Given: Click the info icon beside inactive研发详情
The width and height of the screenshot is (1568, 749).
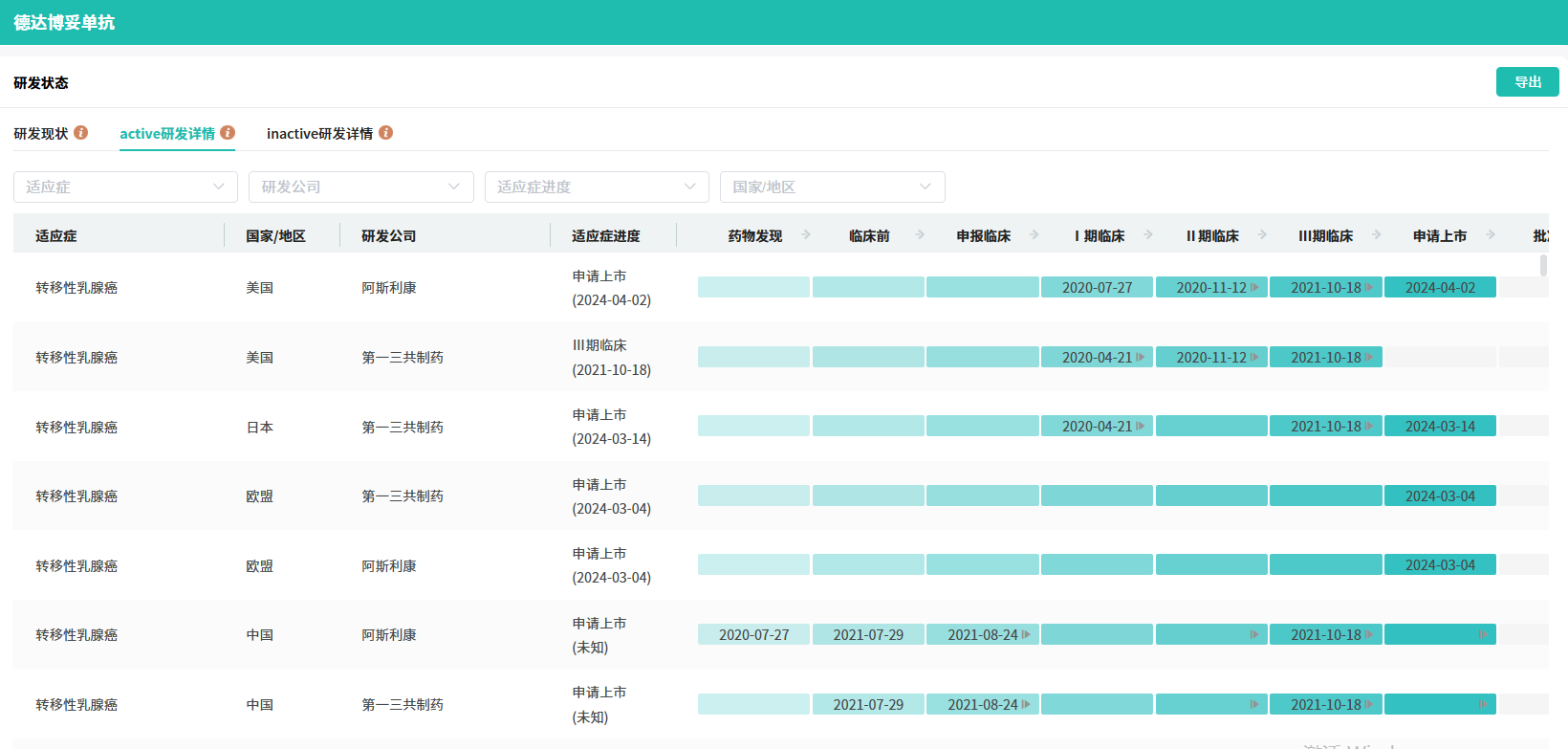Looking at the screenshot, I should click(385, 133).
